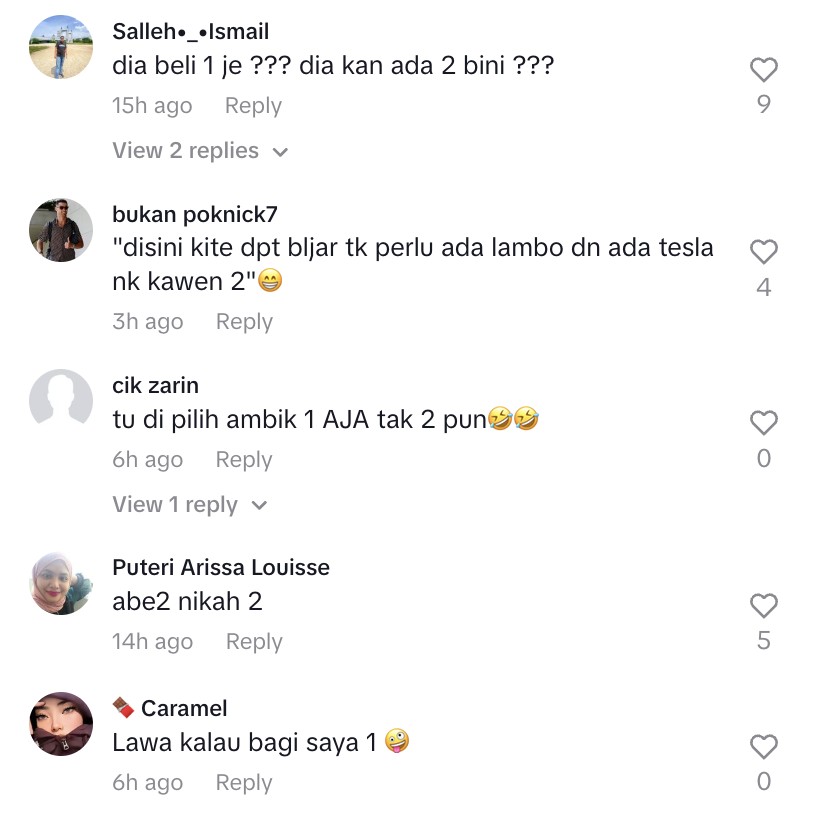Reply to Salleh Ismail's comment
This screenshot has width=830, height=826.
253,106
